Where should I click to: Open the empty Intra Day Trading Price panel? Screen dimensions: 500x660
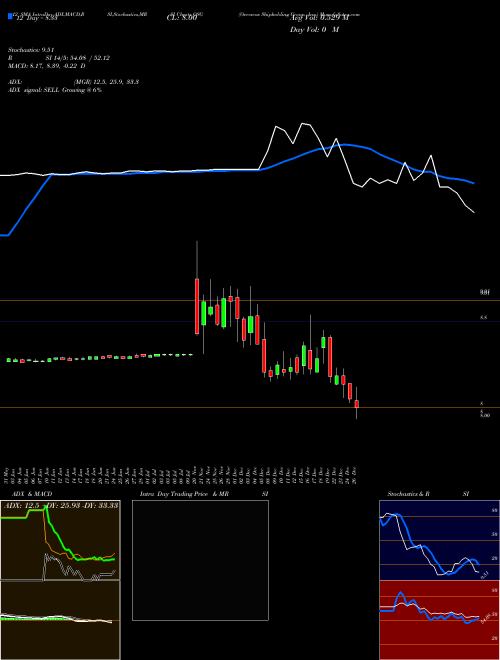[200, 560]
